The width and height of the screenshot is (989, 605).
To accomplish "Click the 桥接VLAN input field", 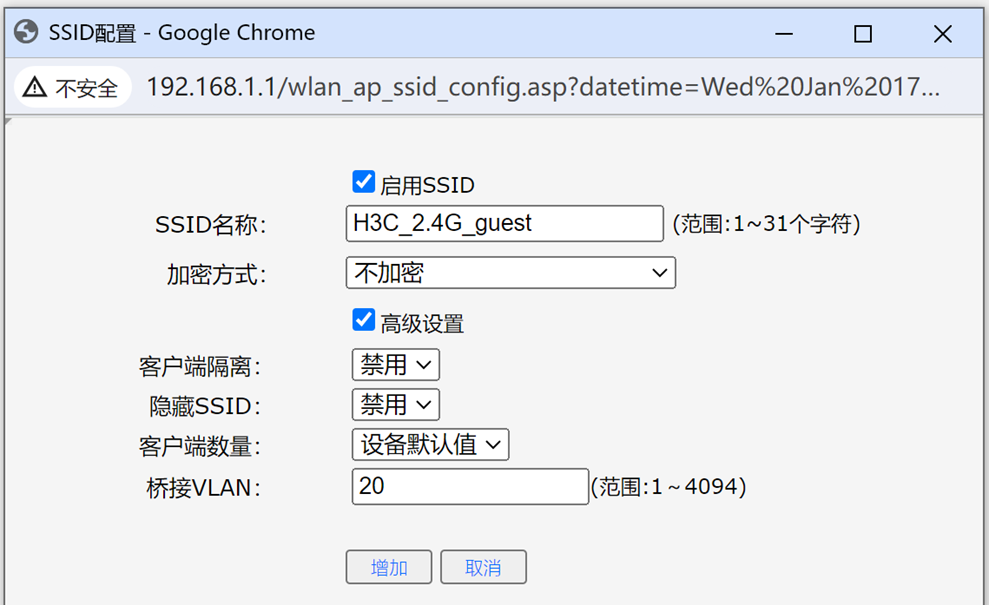I will click(x=471, y=486).
